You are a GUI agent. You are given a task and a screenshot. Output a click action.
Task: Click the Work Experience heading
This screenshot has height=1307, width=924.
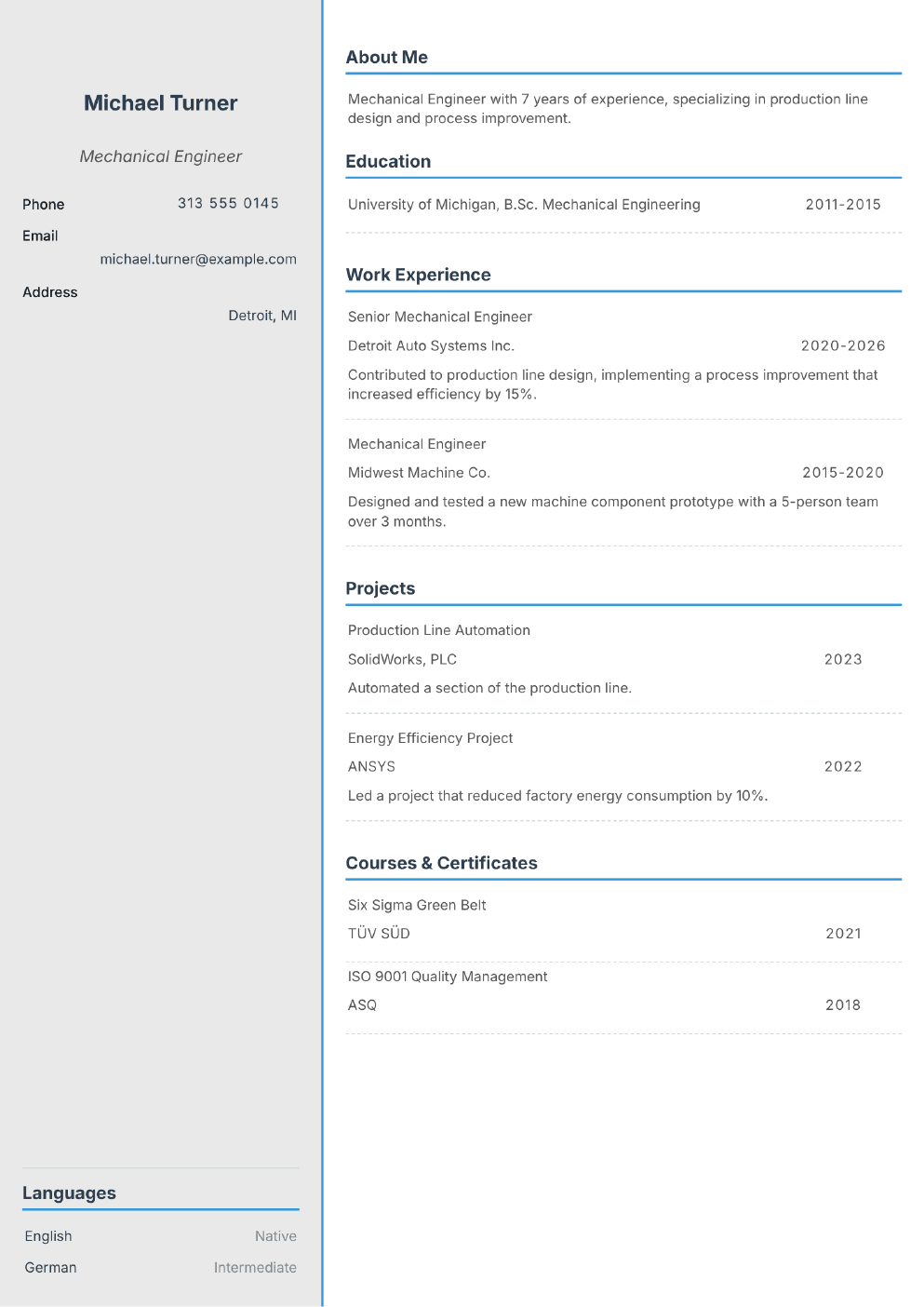tap(418, 275)
